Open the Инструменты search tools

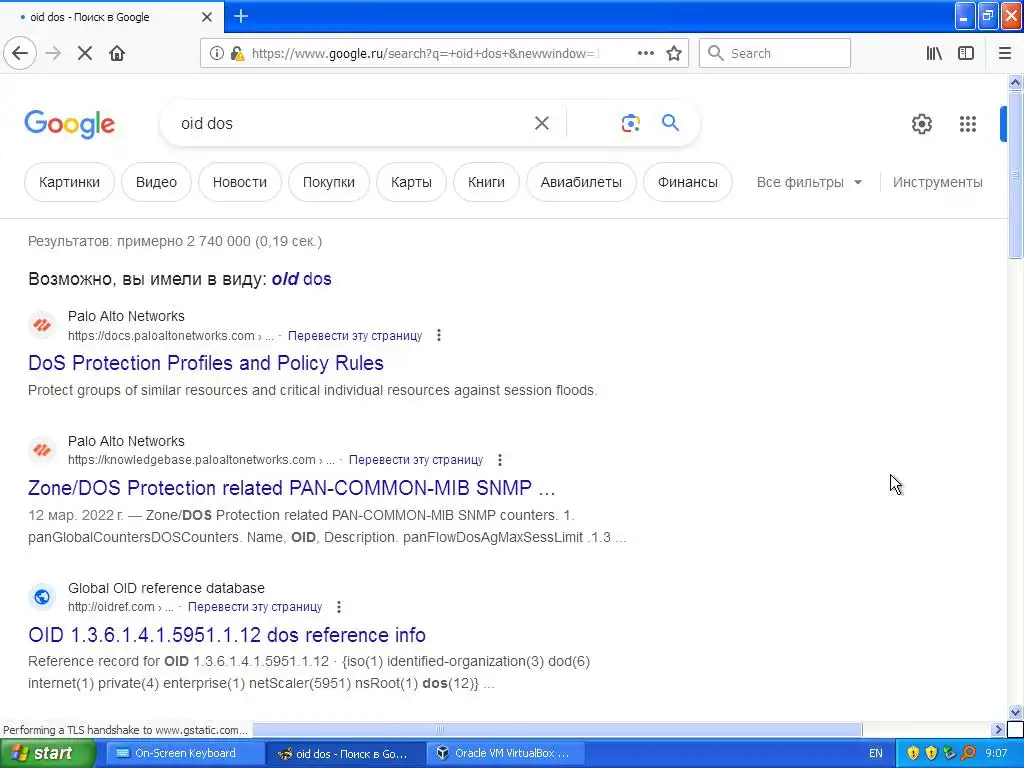click(937, 182)
